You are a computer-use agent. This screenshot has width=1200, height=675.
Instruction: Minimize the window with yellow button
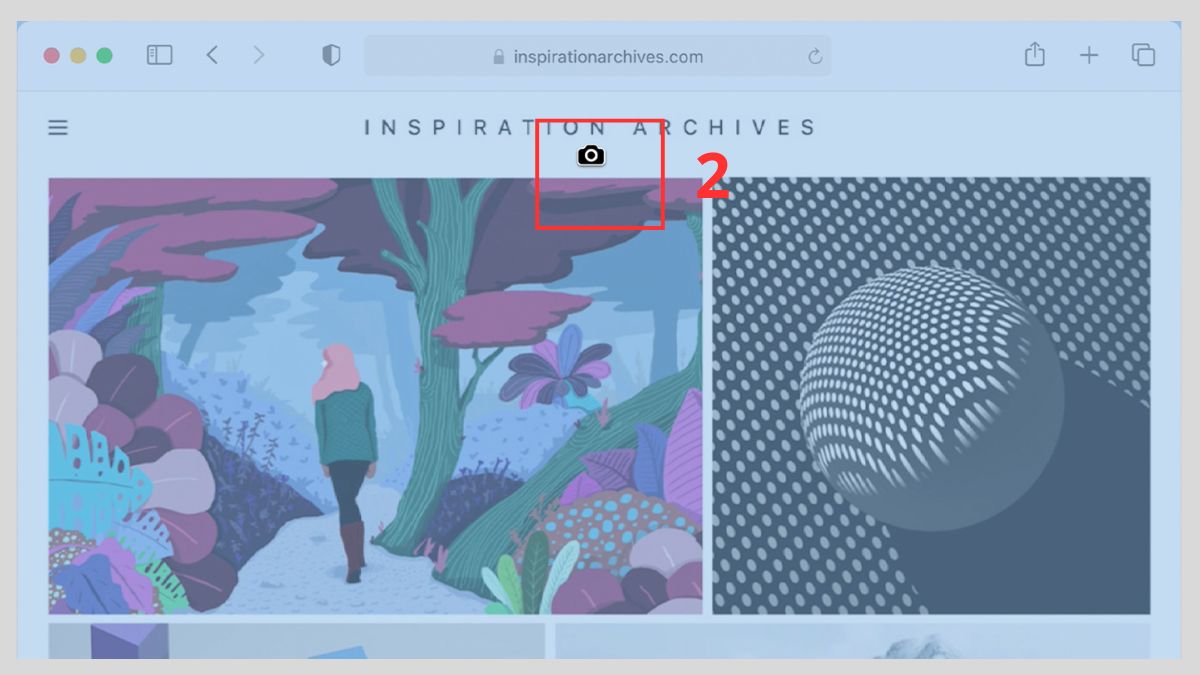78,55
